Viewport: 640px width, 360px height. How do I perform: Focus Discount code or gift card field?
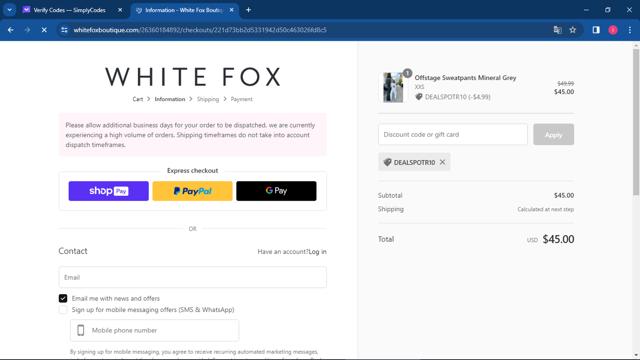(453, 134)
